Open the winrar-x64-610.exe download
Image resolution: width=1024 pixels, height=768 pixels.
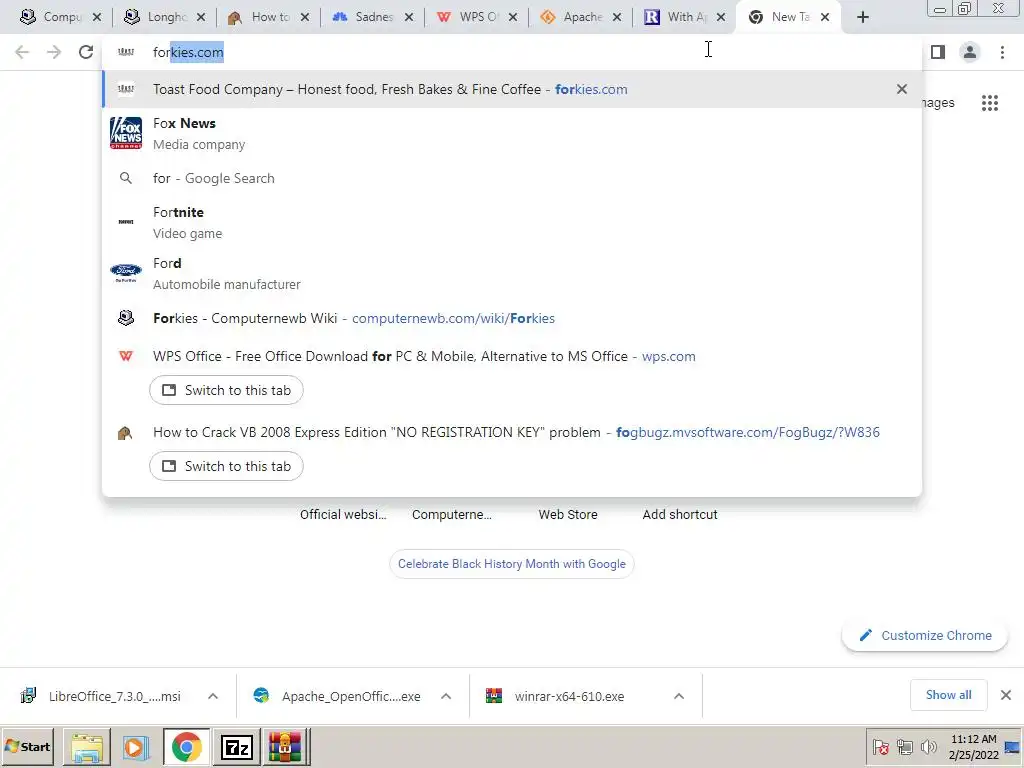[568, 696]
